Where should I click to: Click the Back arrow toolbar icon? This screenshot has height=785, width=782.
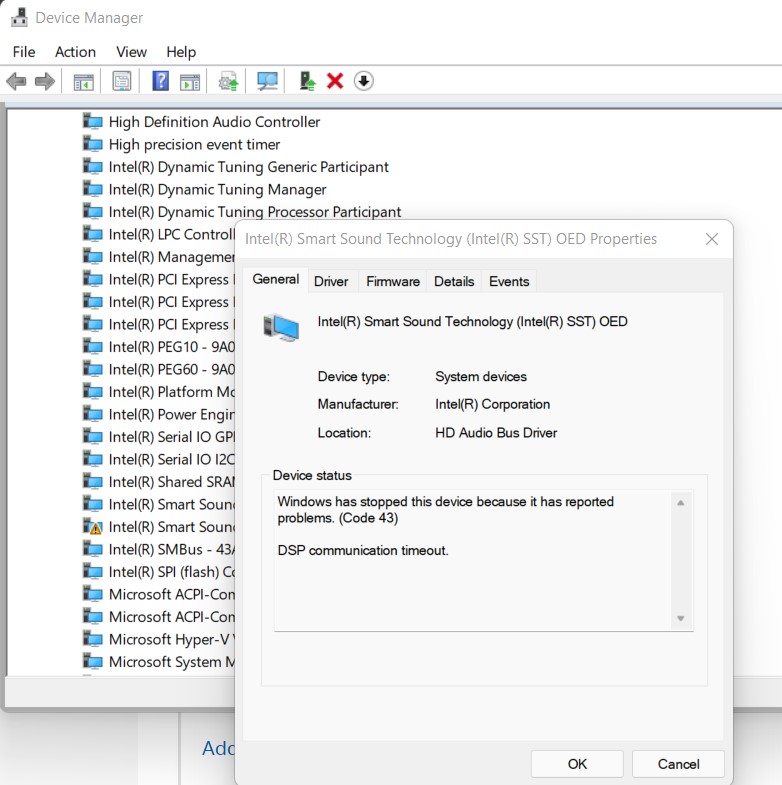tap(17, 81)
